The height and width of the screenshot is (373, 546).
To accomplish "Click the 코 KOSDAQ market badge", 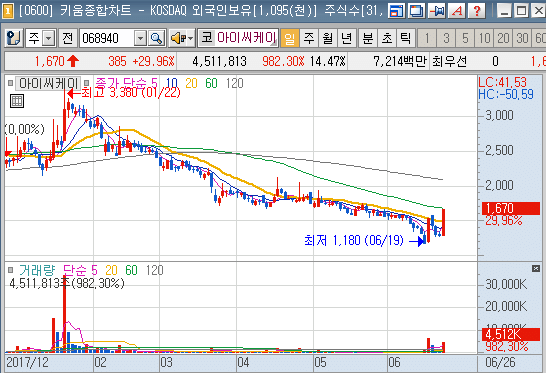I will (206, 38).
